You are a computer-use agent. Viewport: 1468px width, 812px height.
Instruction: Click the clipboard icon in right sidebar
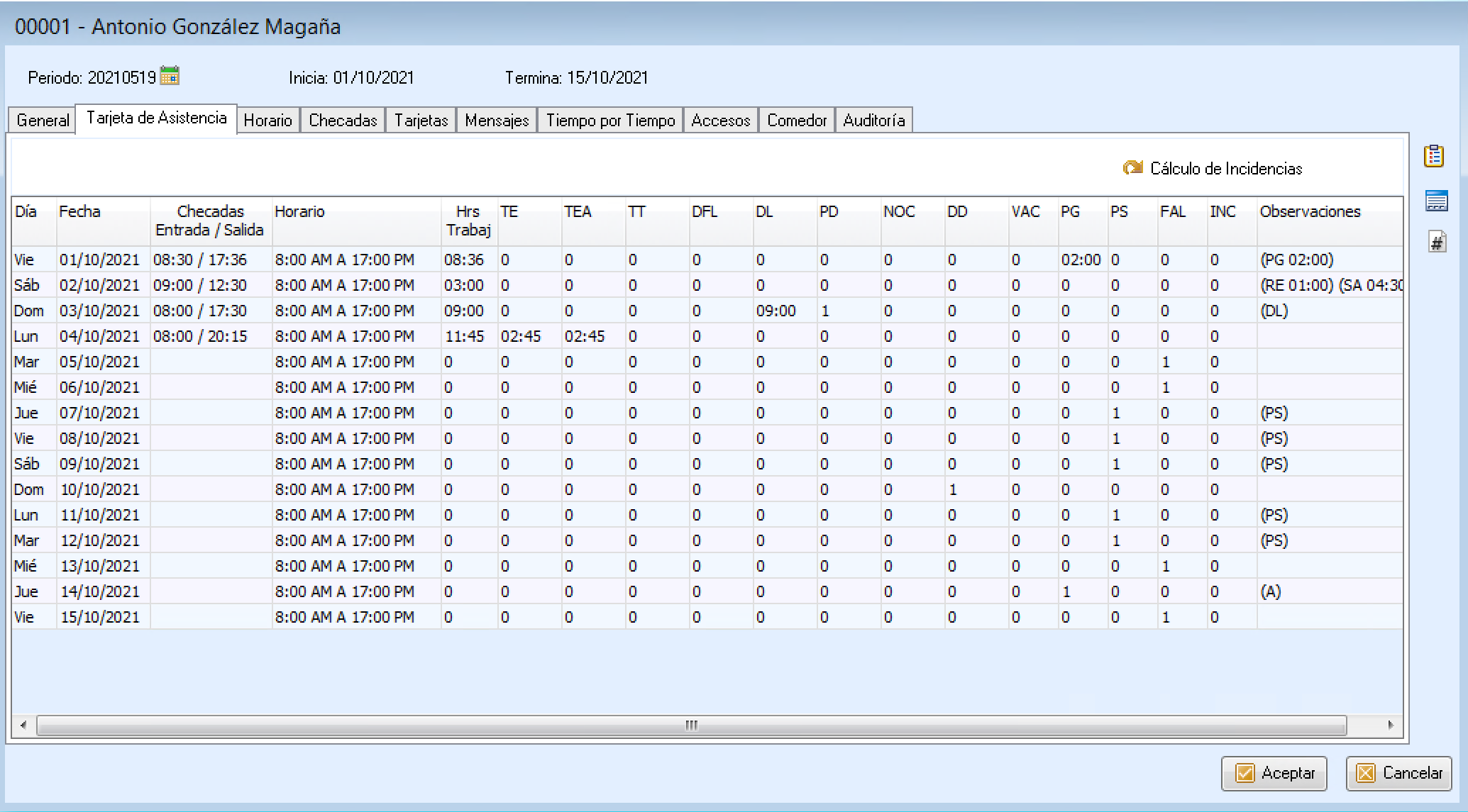1434,156
